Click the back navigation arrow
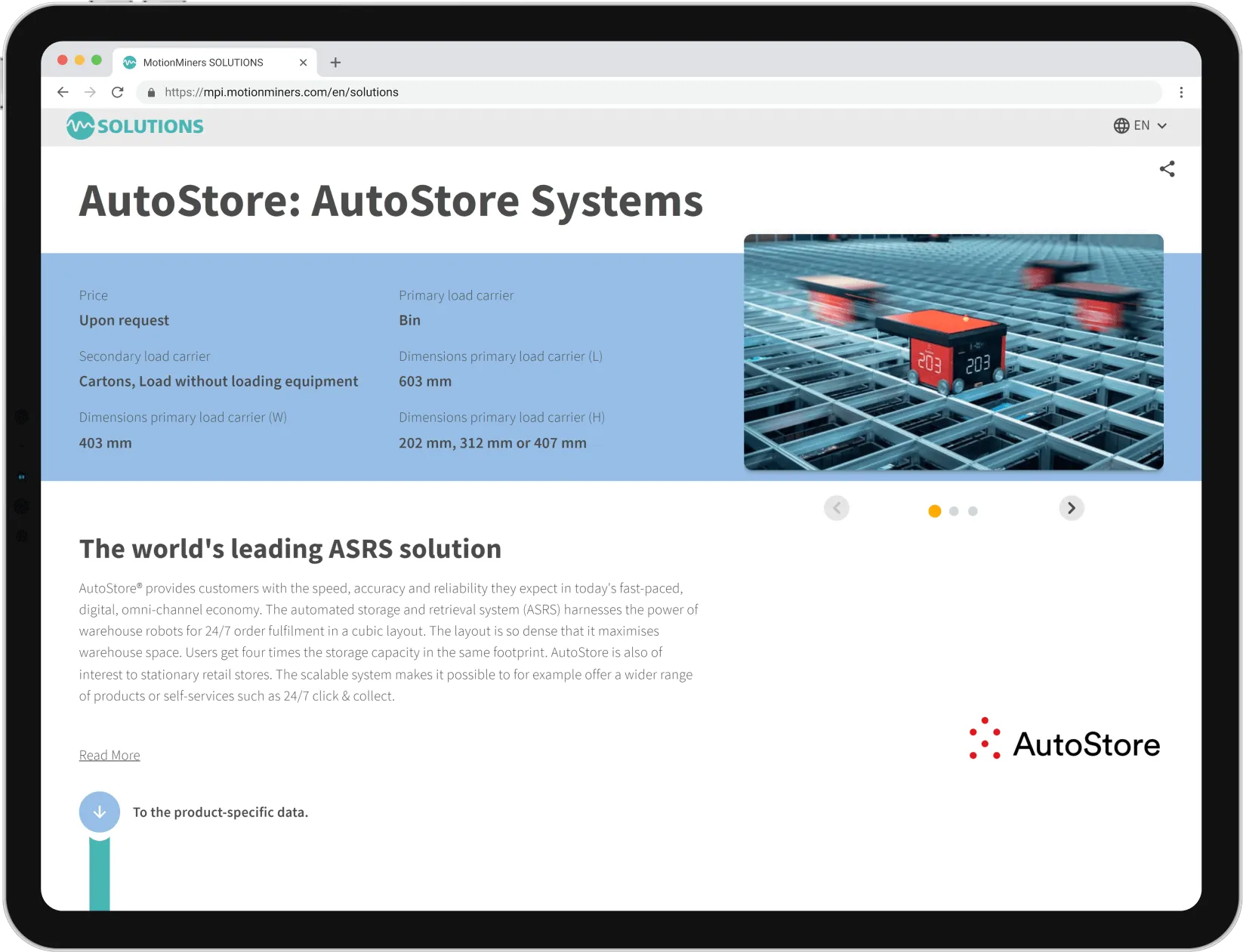 pyautogui.click(x=63, y=92)
